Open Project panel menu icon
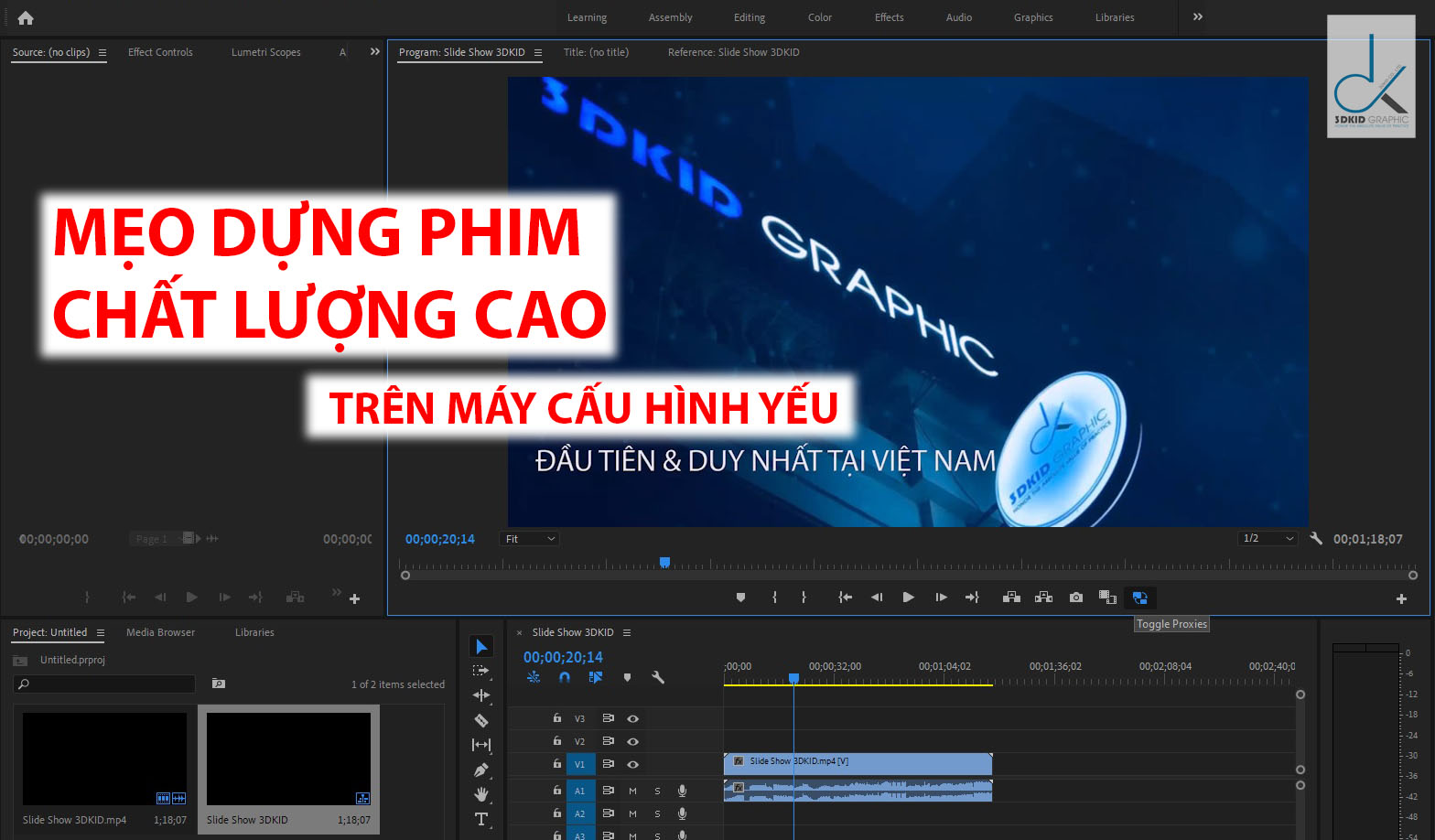The height and width of the screenshot is (840, 1435). 101,632
